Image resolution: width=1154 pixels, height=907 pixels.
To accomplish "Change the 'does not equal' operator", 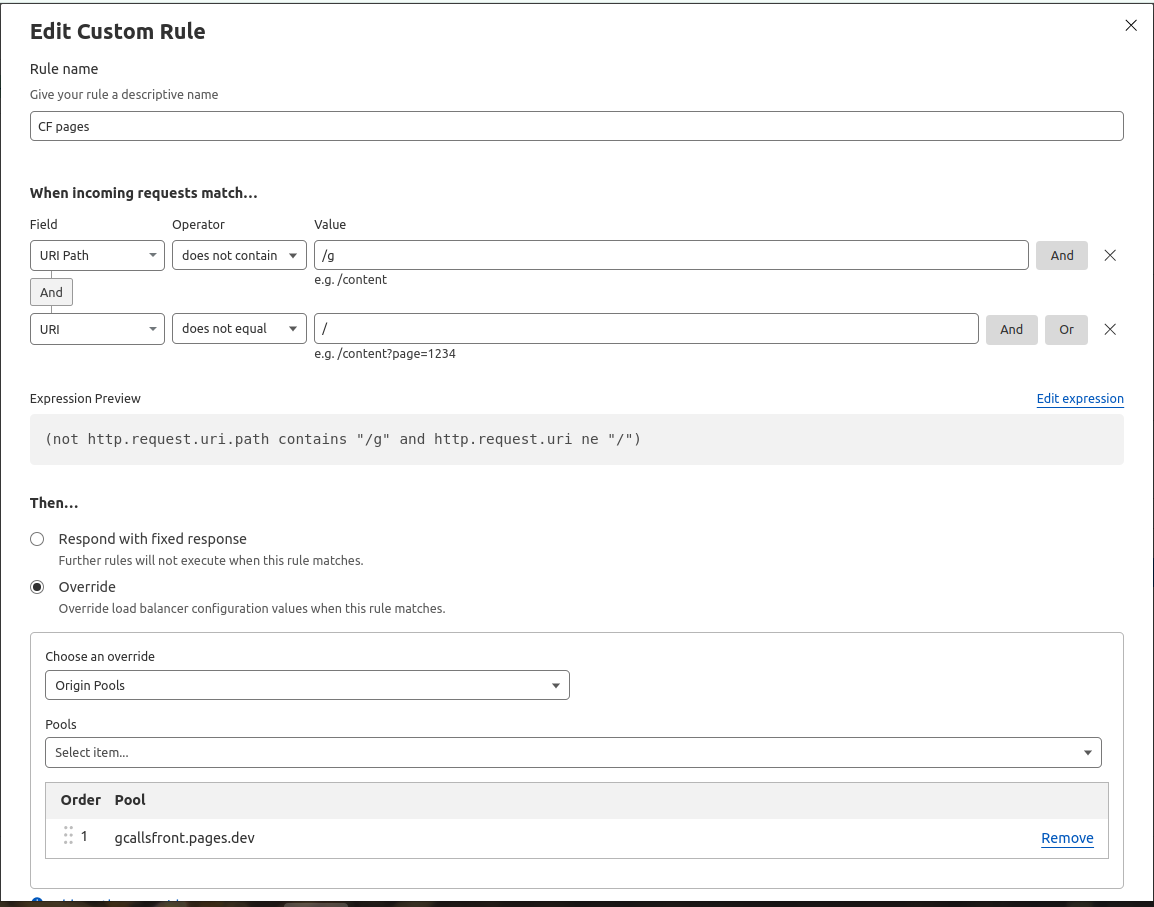I will point(239,329).
